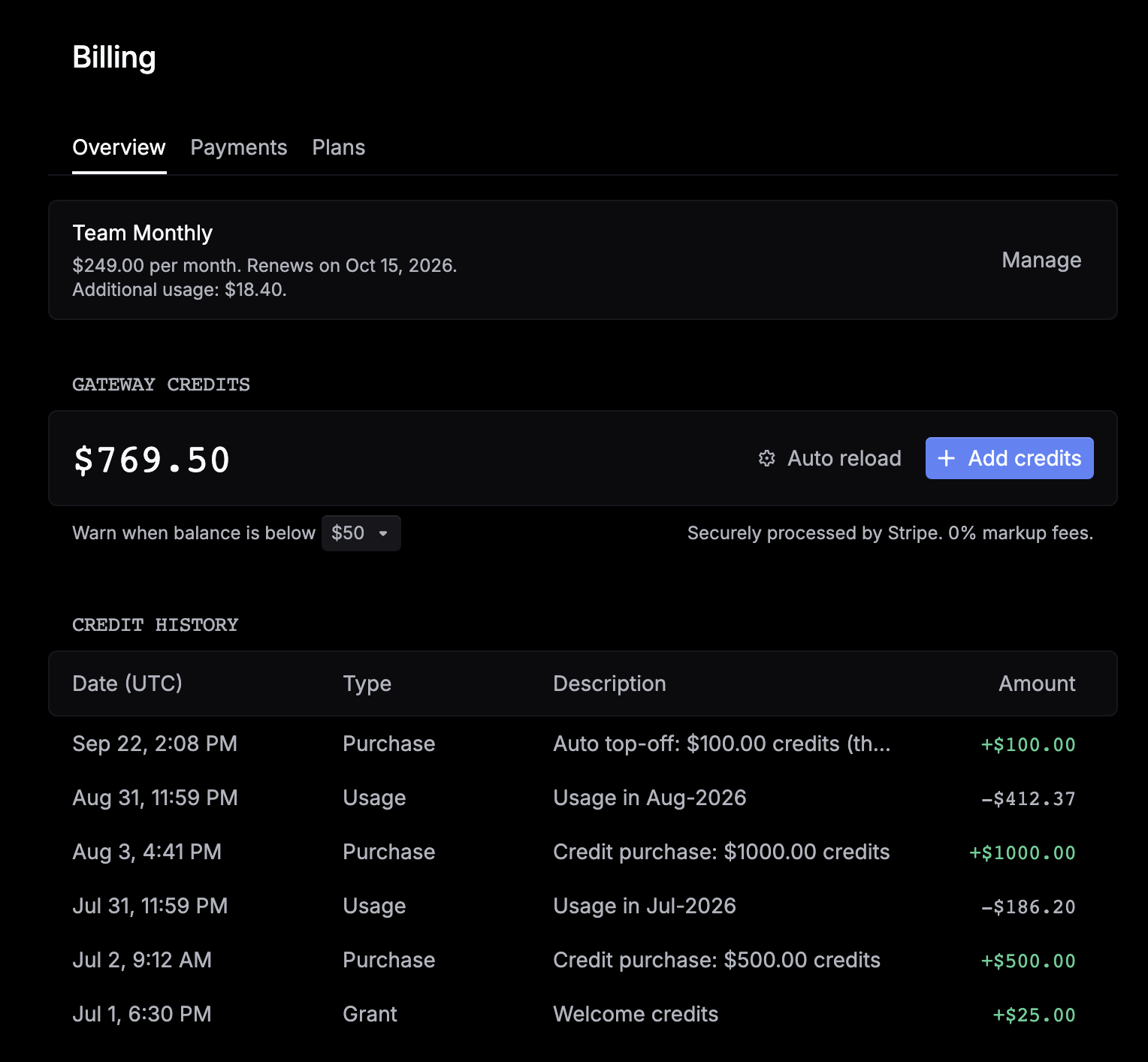This screenshot has width=1148, height=1062.
Task: Click Credit purchase: $500.00 credits description
Action: click(717, 960)
